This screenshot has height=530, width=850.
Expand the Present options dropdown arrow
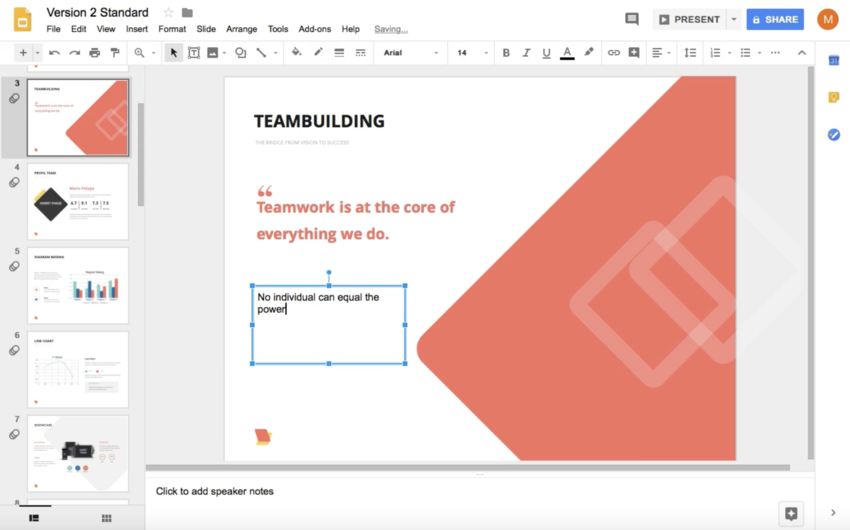tap(733, 20)
